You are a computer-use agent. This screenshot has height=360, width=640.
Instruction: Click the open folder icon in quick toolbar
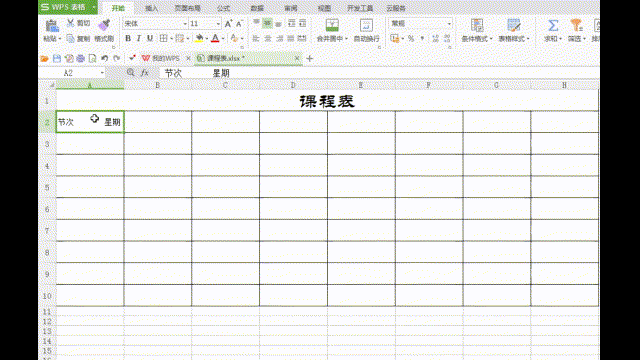[x=44, y=59]
